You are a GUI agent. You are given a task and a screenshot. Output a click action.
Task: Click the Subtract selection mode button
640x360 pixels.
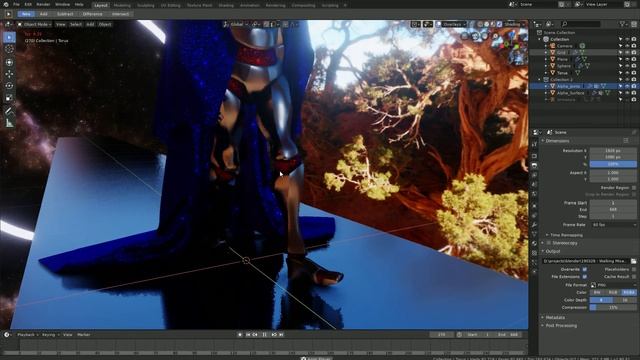pos(65,14)
